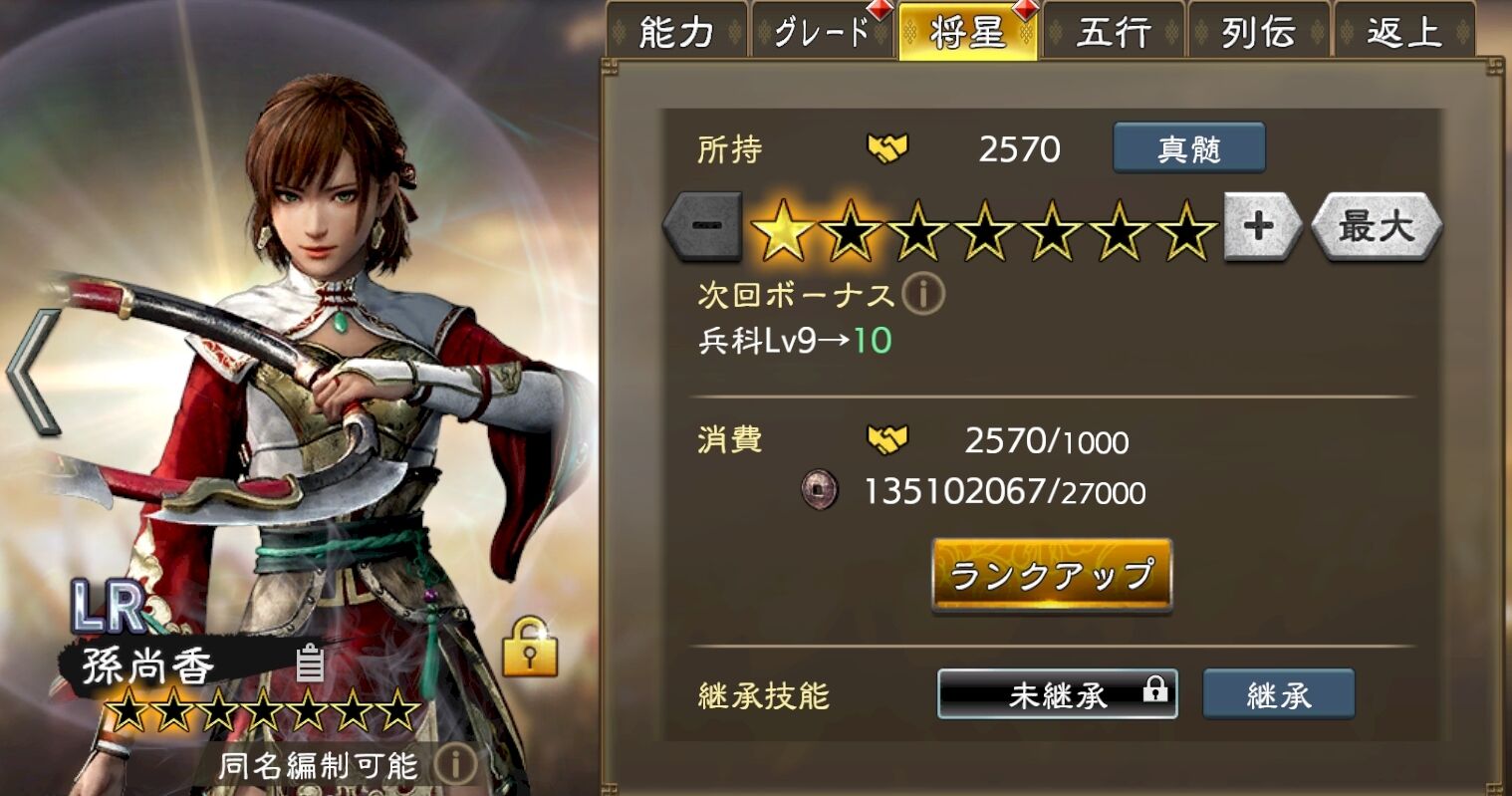Increase star rank with plus button
The width and height of the screenshot is (1512, 796).
[x=1262, y=226]
